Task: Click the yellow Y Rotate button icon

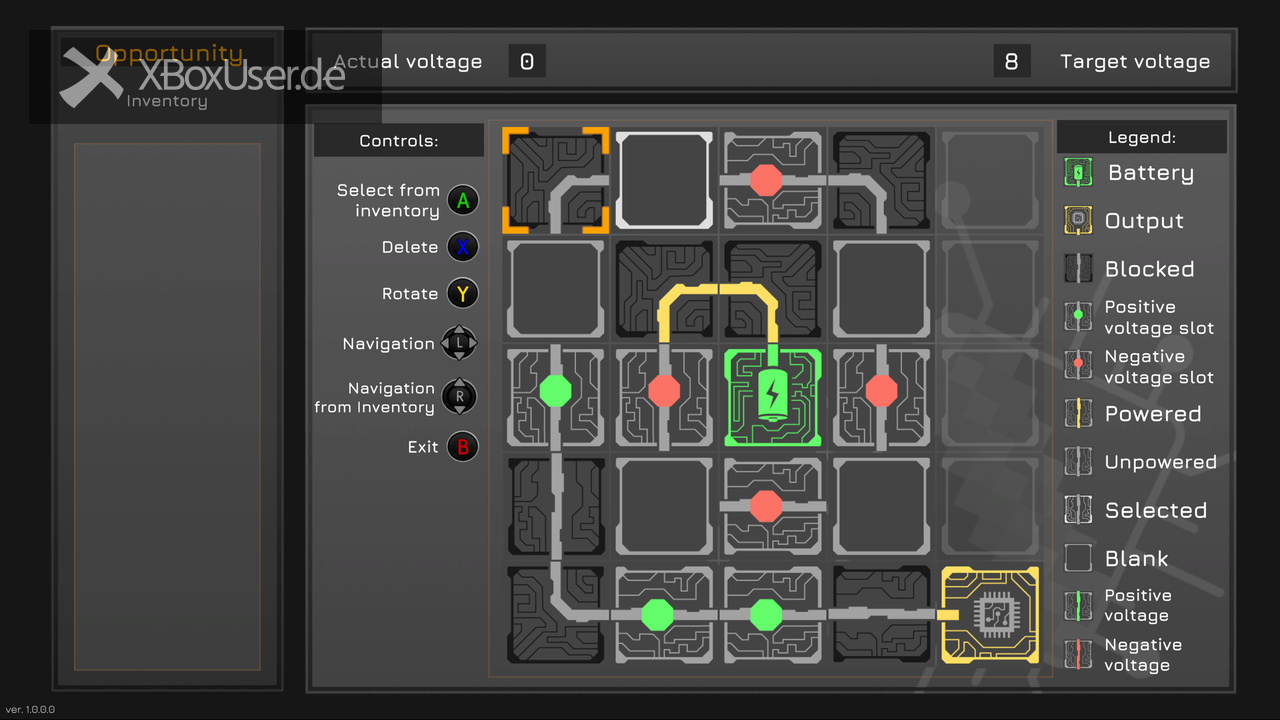Action: pos(462,294)
